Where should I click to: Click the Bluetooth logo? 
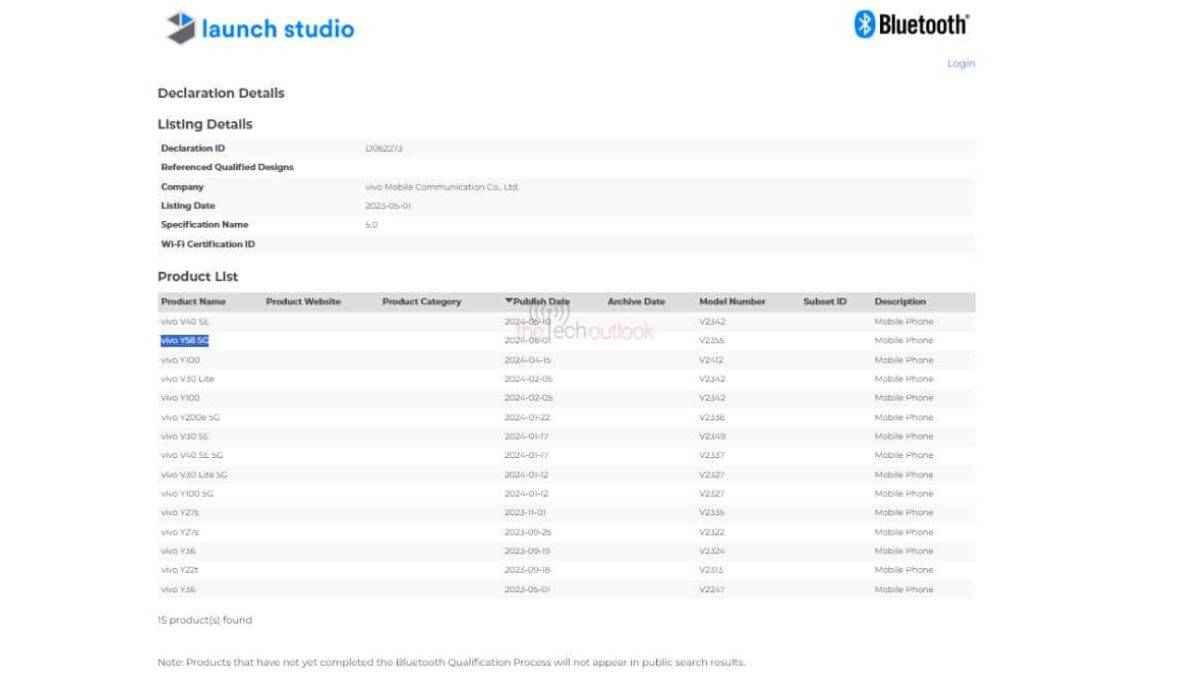point(911,24)
